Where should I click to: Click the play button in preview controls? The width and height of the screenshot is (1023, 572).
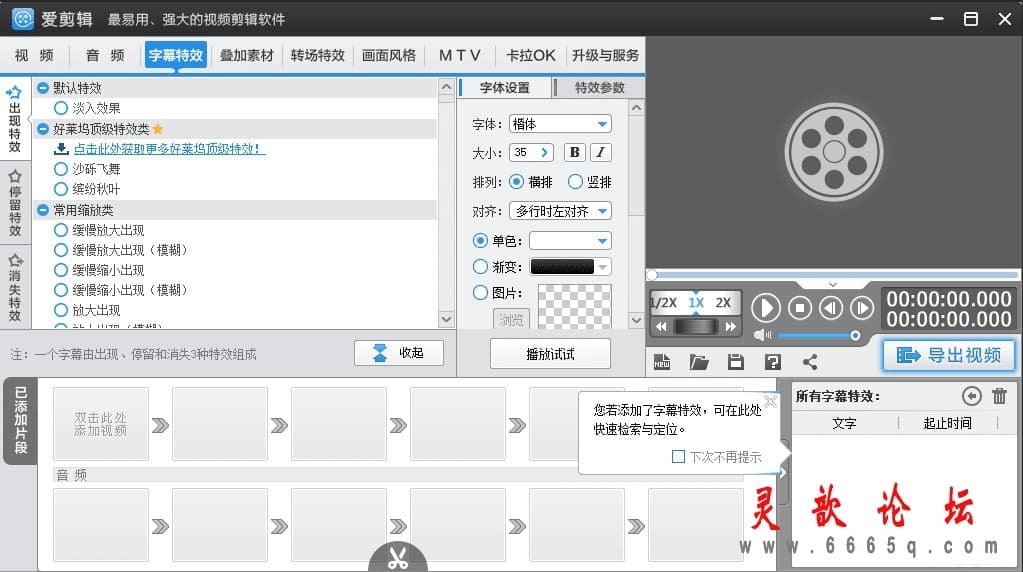[x=765, y=307]
